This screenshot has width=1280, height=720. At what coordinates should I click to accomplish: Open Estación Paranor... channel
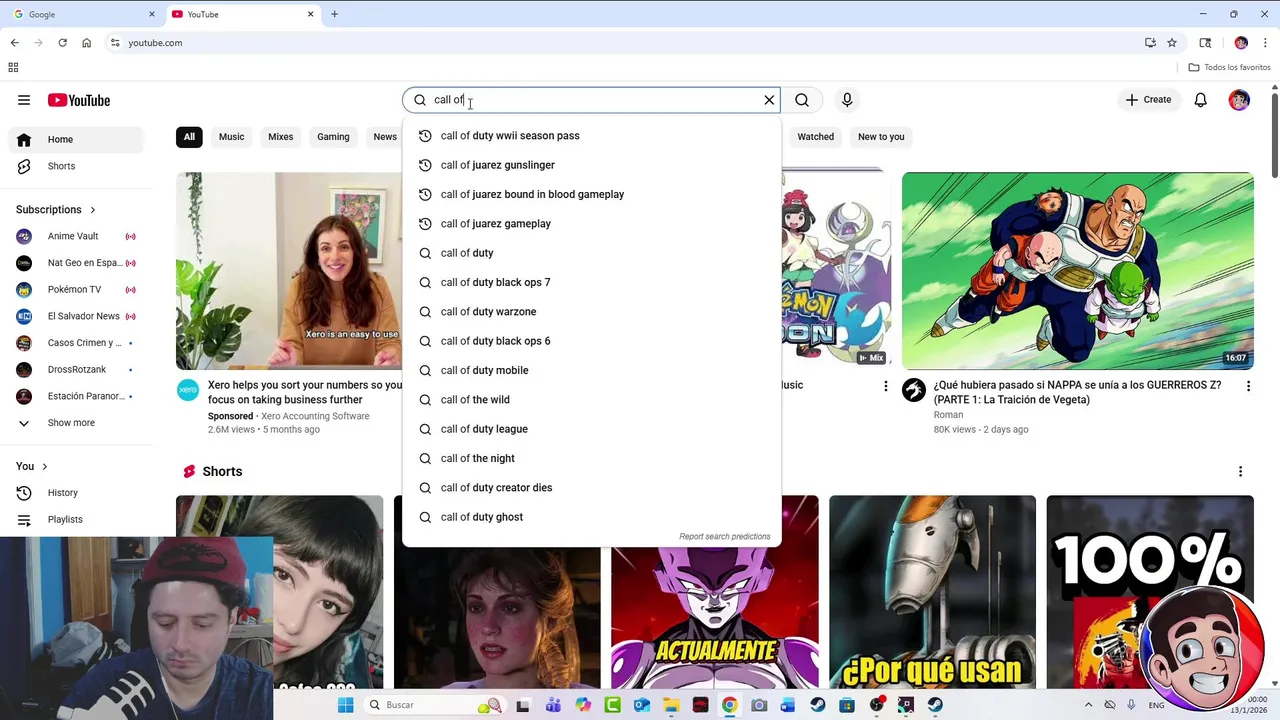point(76,396)
